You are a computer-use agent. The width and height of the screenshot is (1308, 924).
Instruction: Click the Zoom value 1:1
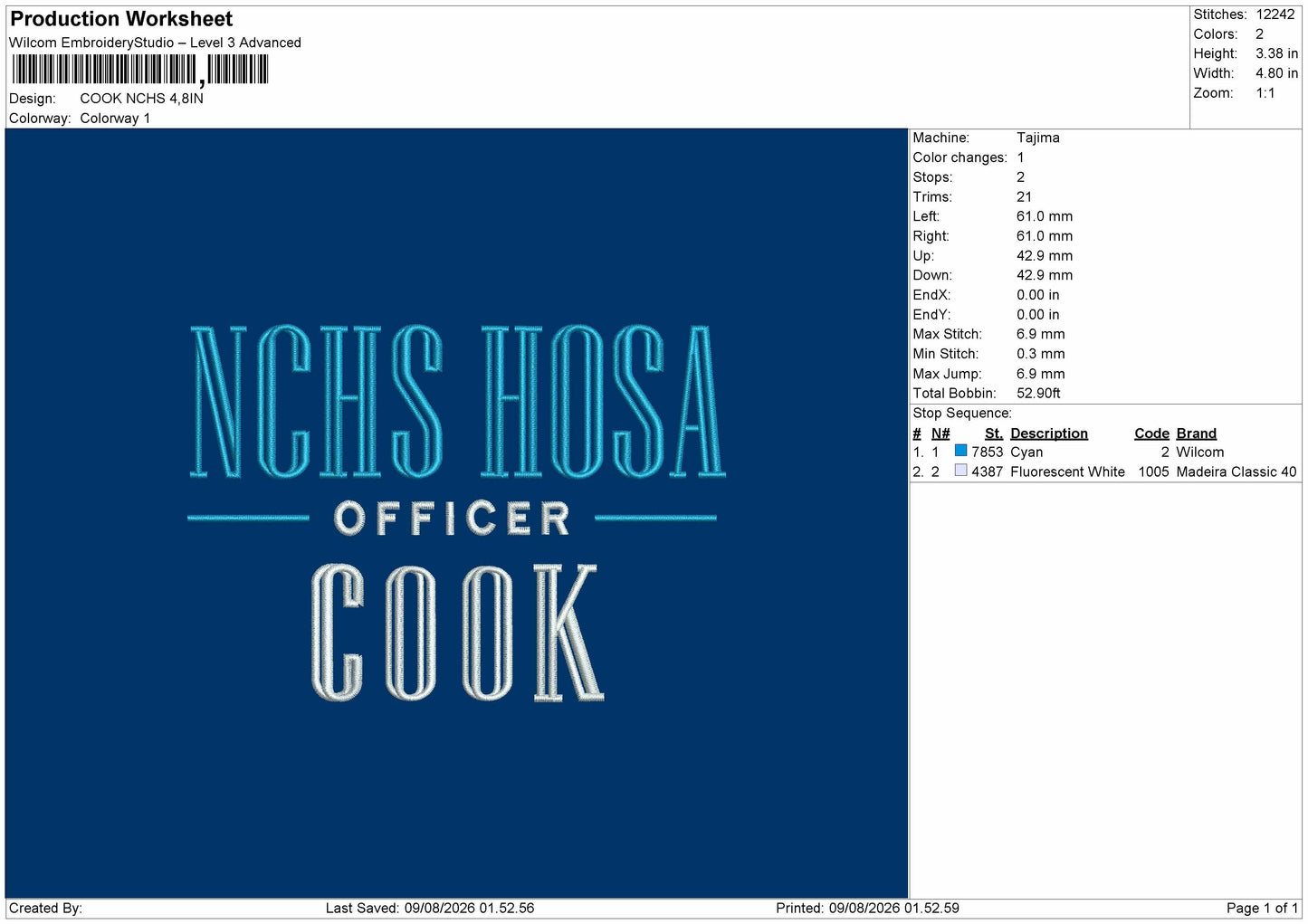tap(1265, 93)
